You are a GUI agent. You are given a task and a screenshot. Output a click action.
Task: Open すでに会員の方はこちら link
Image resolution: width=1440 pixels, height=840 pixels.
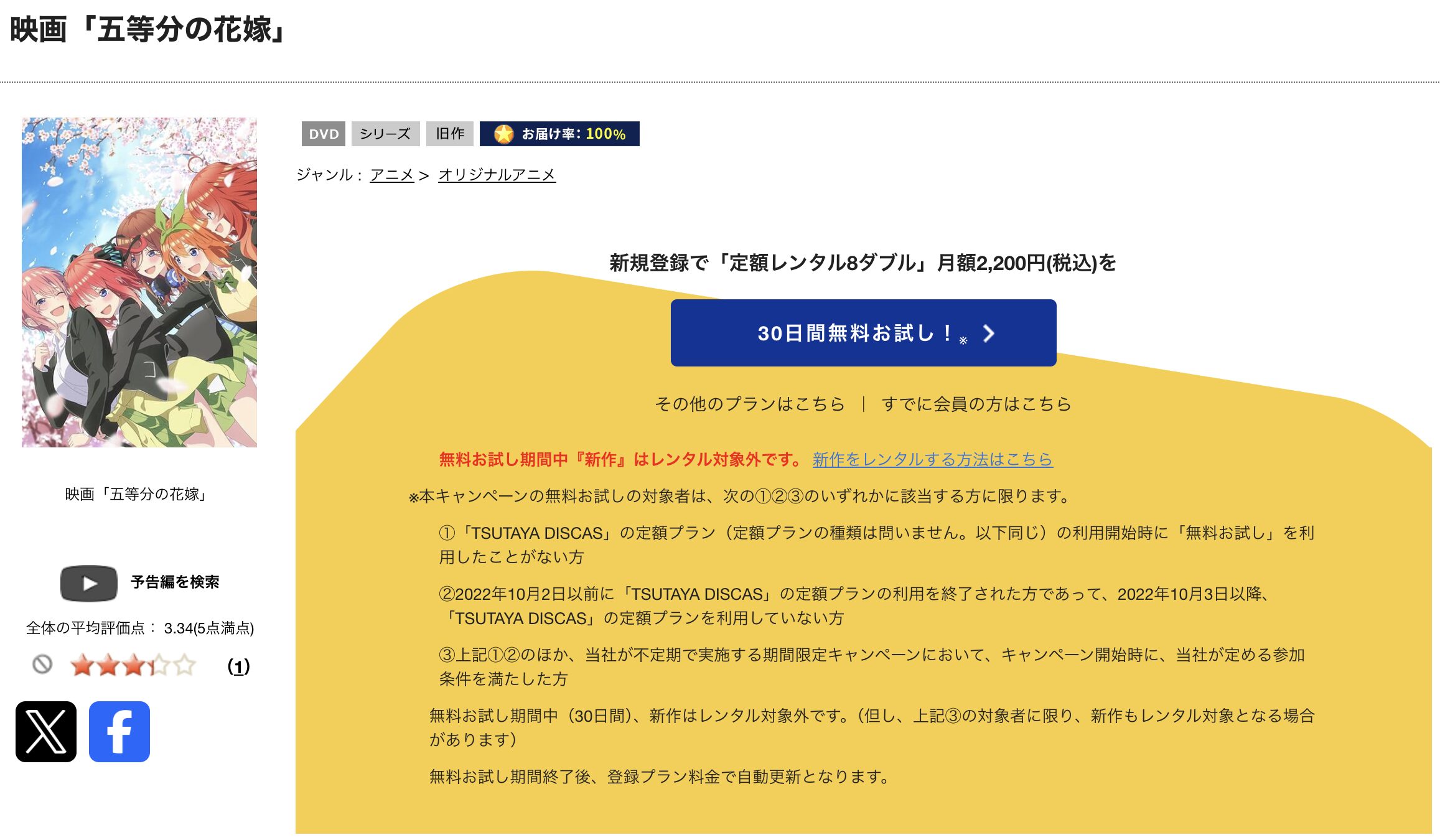(976, 404)
